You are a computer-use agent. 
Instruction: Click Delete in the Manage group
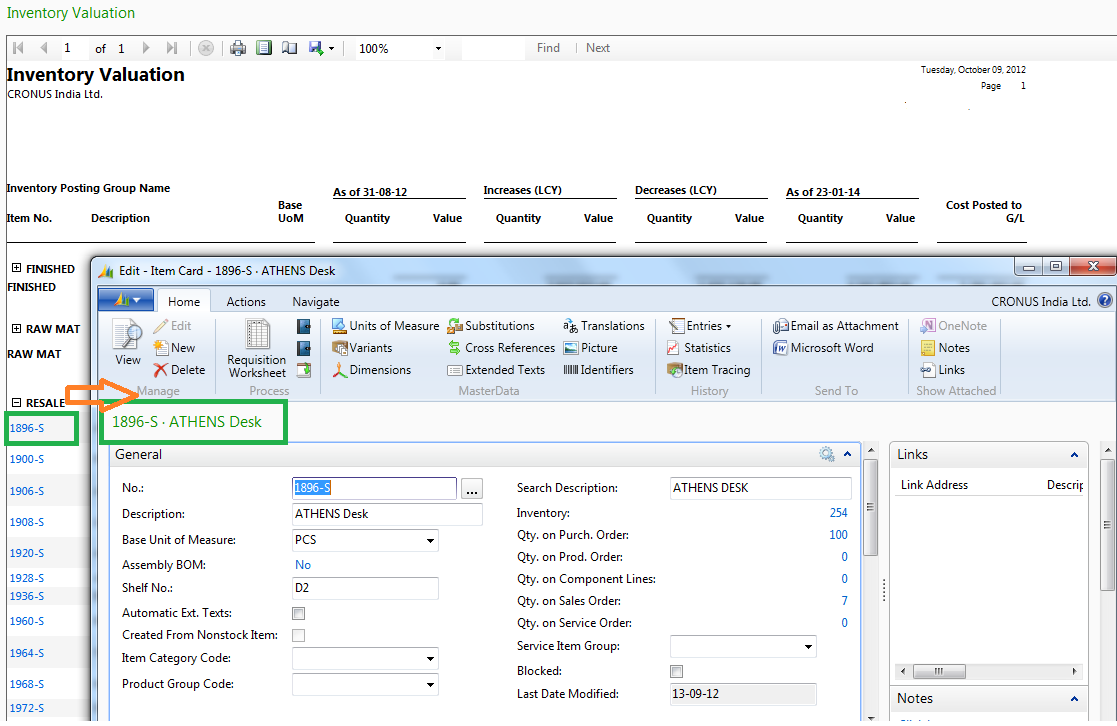click(x=180, y=370)
